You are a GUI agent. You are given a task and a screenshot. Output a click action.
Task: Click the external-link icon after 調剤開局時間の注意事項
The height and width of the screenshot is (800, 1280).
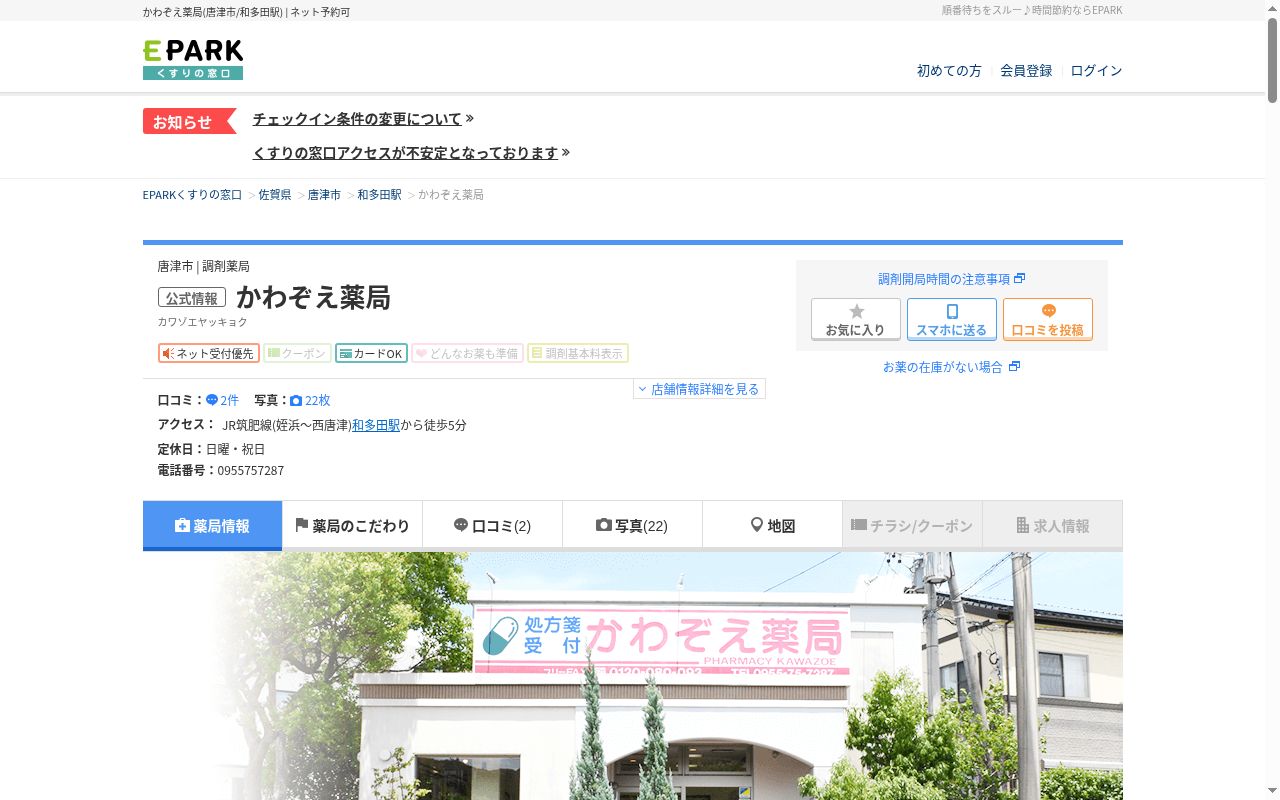pyautogui.click(x=1020, y=279)
